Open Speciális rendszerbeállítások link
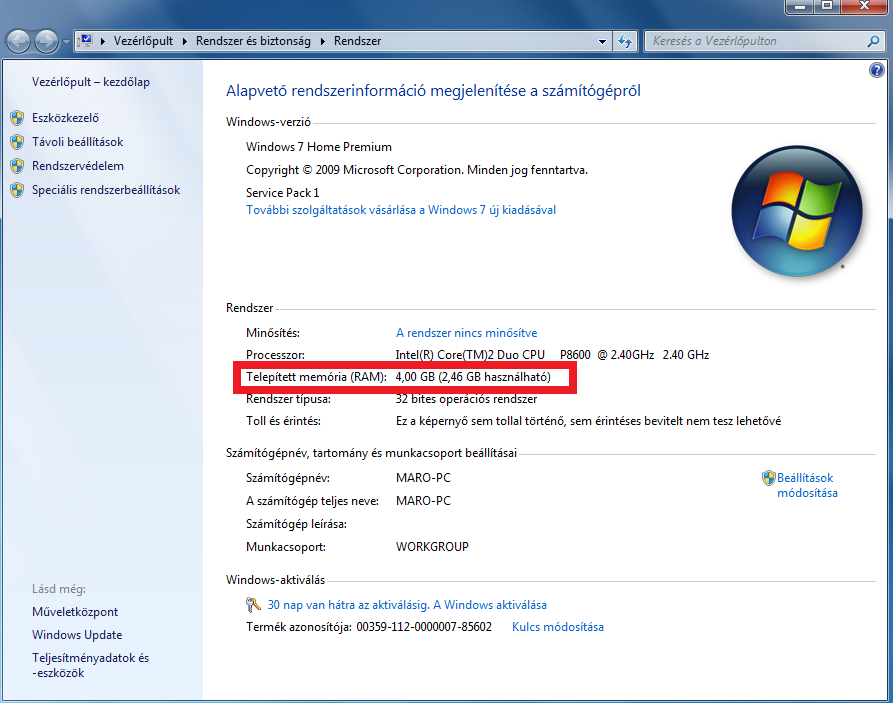893x703 pixels. 106,190
